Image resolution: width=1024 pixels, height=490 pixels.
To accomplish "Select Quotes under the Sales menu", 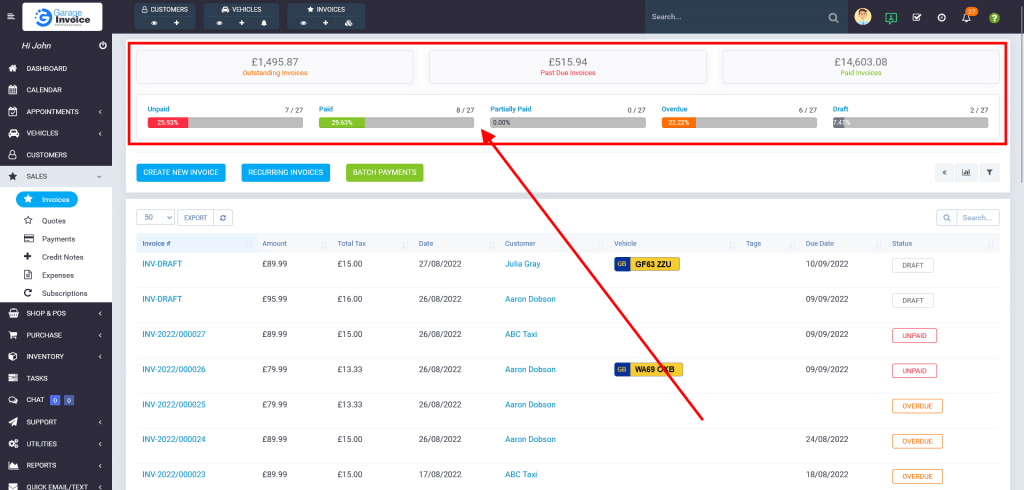I will click(54, 220).
